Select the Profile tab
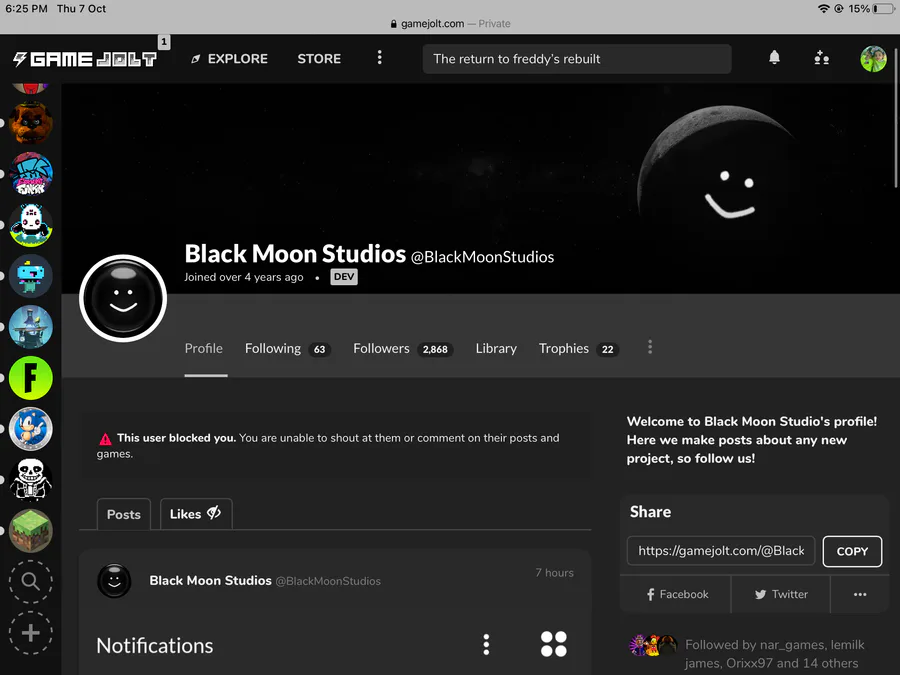 [204, 348]
